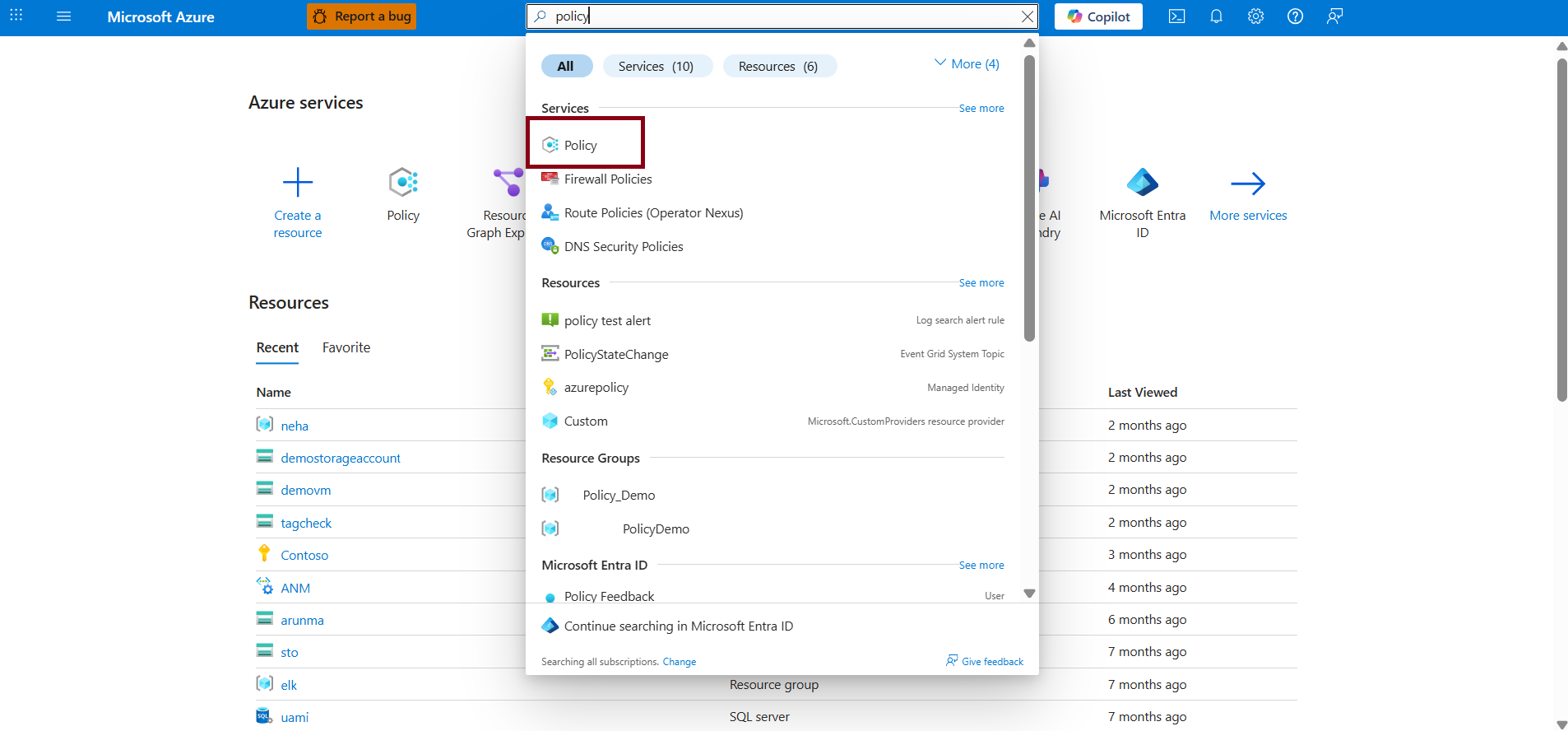Screen dimensions: 1568x731
Task: Switch to the Recent resources tab
Action: click(x=277, y=347)
